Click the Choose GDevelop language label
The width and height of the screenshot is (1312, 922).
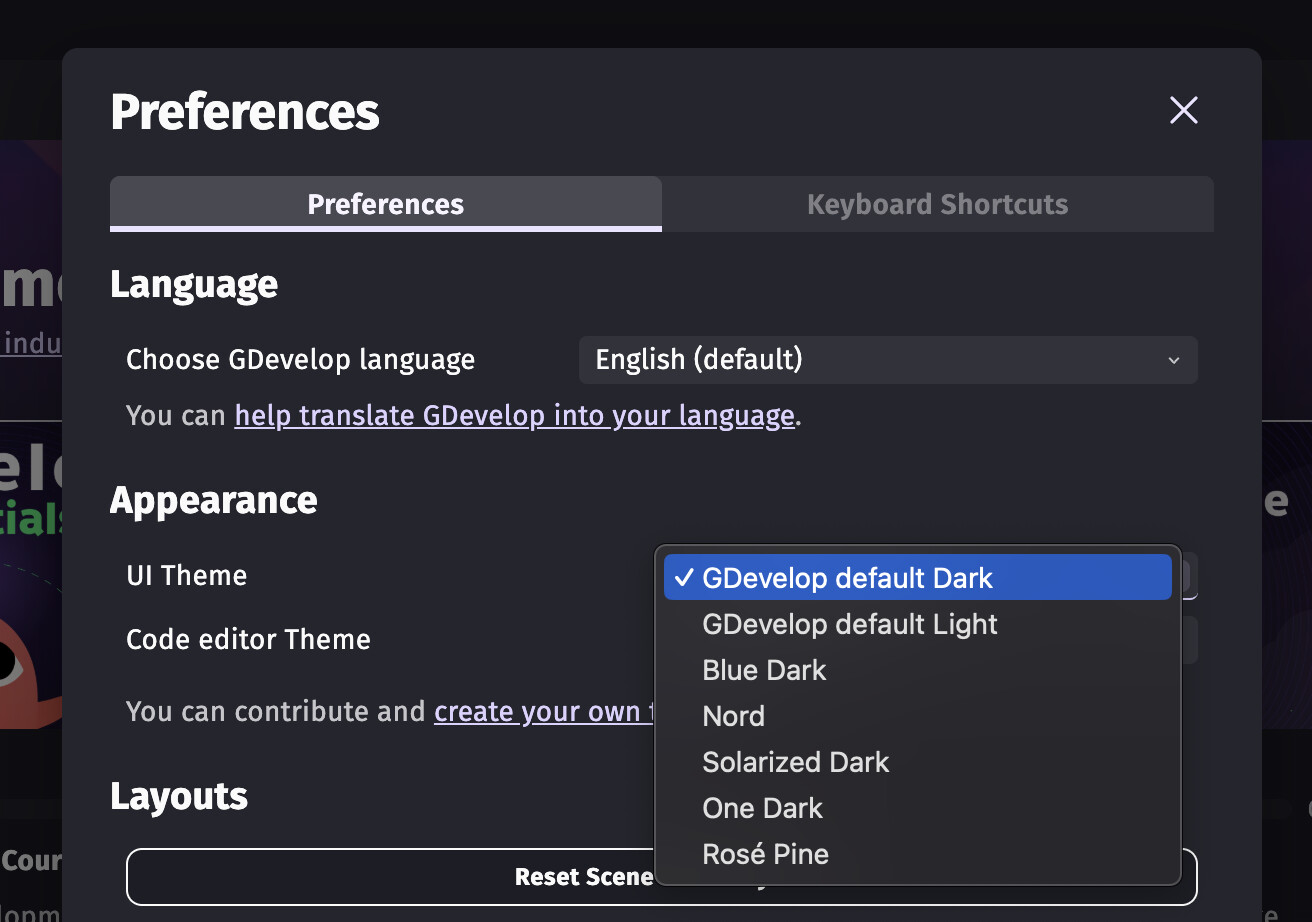coord(300,360)
